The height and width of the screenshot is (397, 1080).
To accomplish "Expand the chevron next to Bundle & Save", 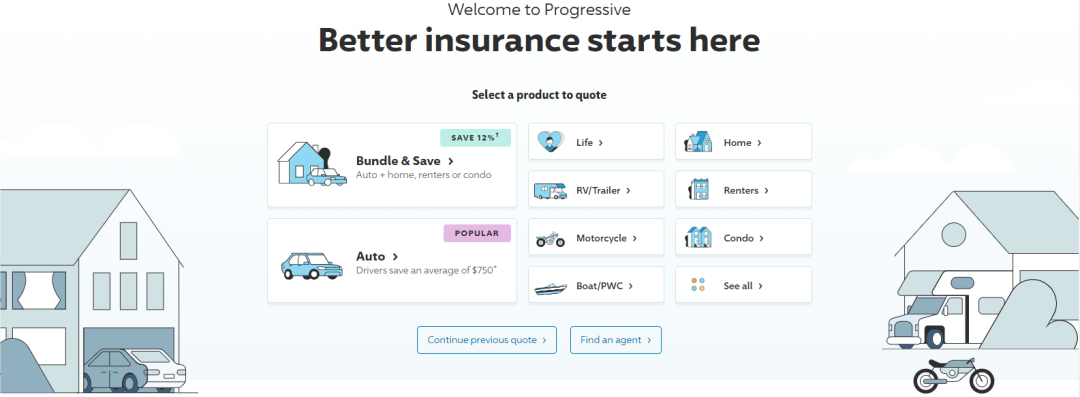I will click(x=450, y=161).
